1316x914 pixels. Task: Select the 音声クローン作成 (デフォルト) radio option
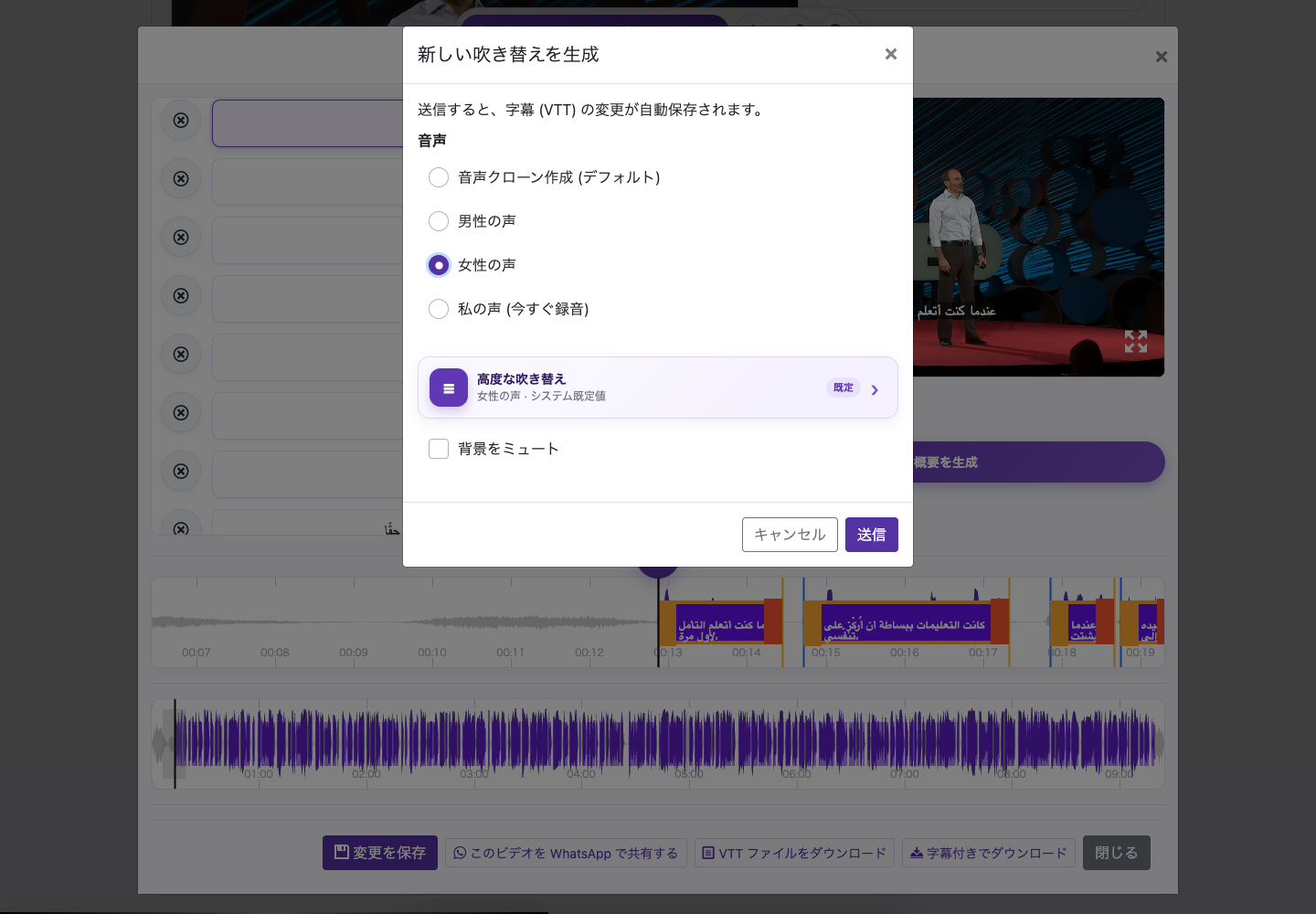tap(439, 177)
